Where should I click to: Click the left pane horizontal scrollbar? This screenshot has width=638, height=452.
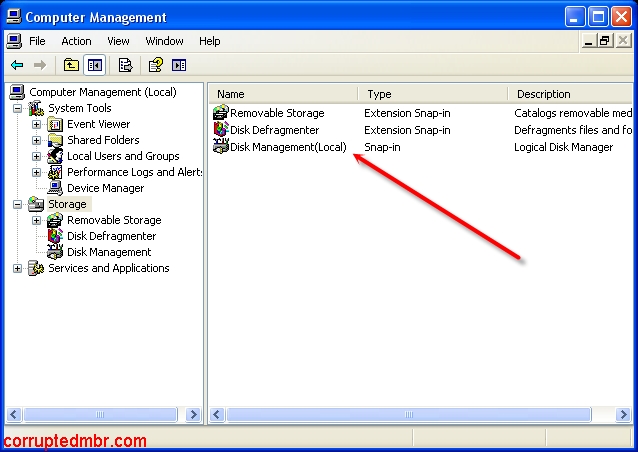(100, 414)
